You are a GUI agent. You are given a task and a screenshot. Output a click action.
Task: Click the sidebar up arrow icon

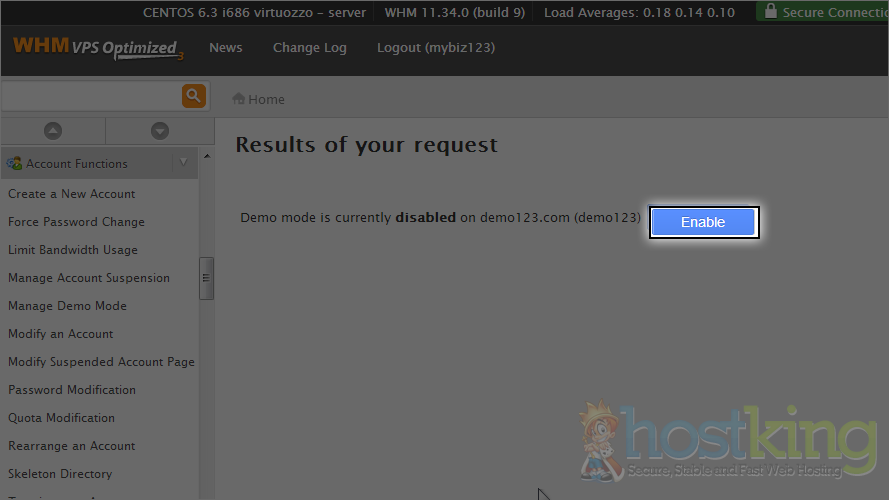(x=53, y=131)
